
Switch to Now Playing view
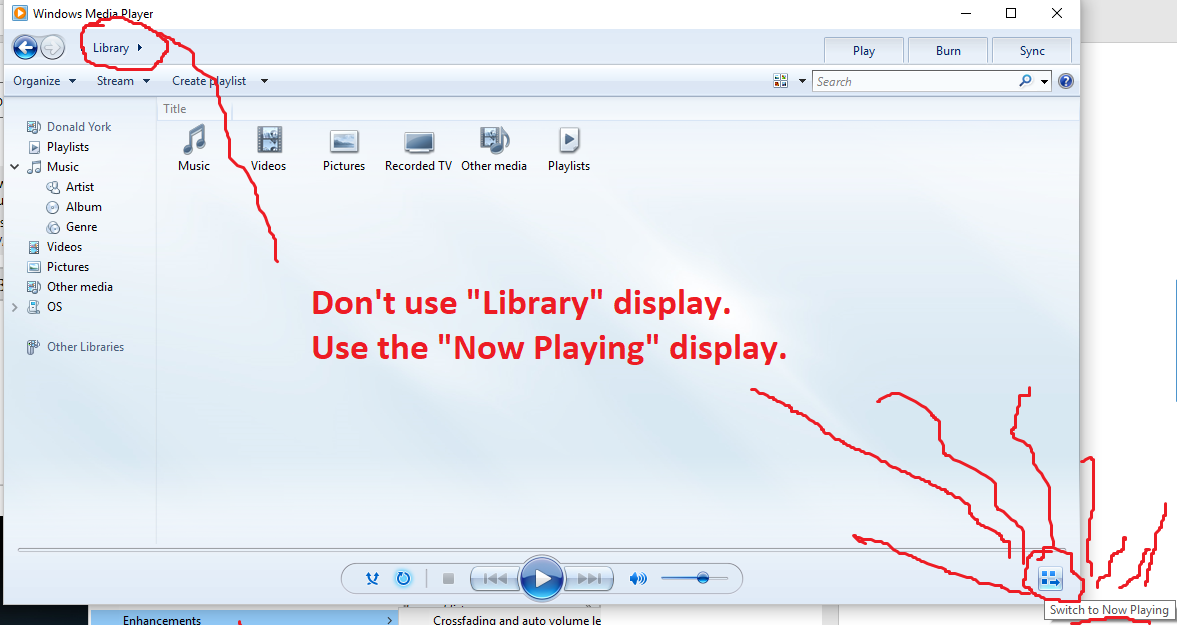tap(1049, 578)
